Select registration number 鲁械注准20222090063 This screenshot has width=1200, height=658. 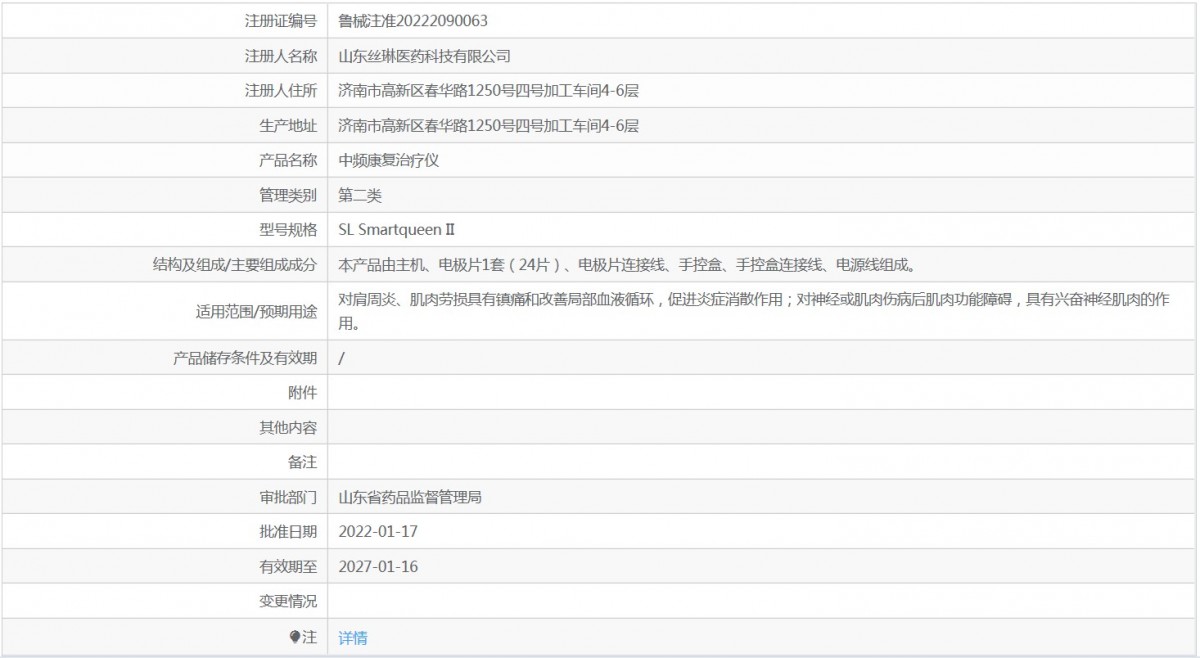pos(413,20)
